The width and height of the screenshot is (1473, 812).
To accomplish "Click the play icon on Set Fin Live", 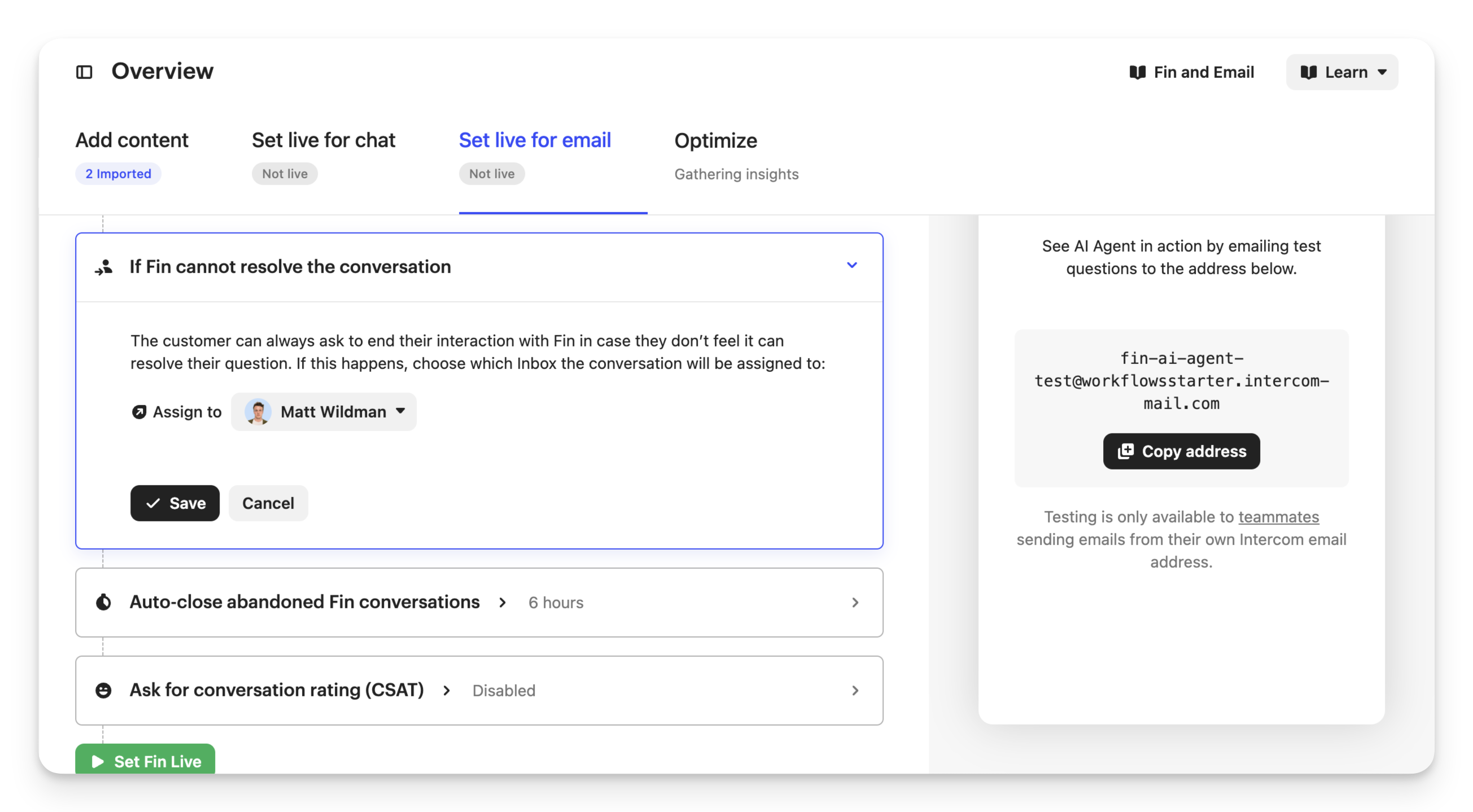I will tap(98, 761).
